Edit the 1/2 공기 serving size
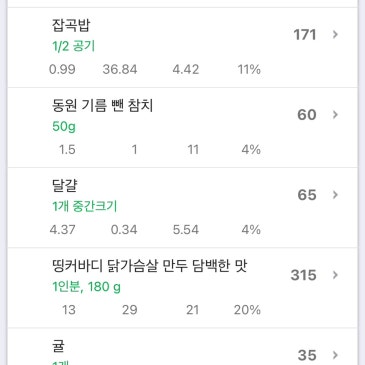 coord(73,46)
